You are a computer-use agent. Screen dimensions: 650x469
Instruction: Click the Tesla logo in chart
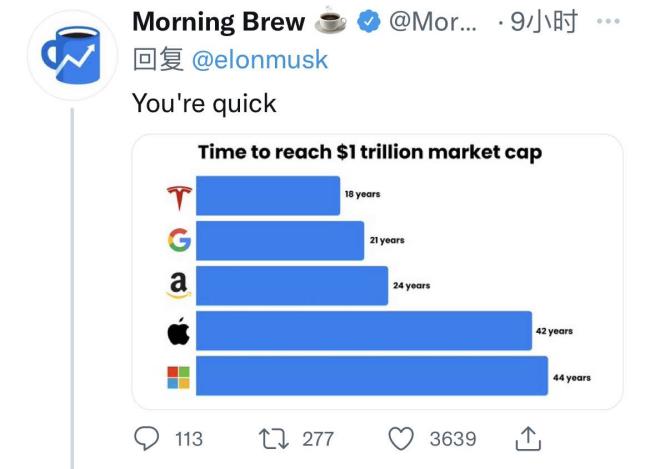point(179,197)
